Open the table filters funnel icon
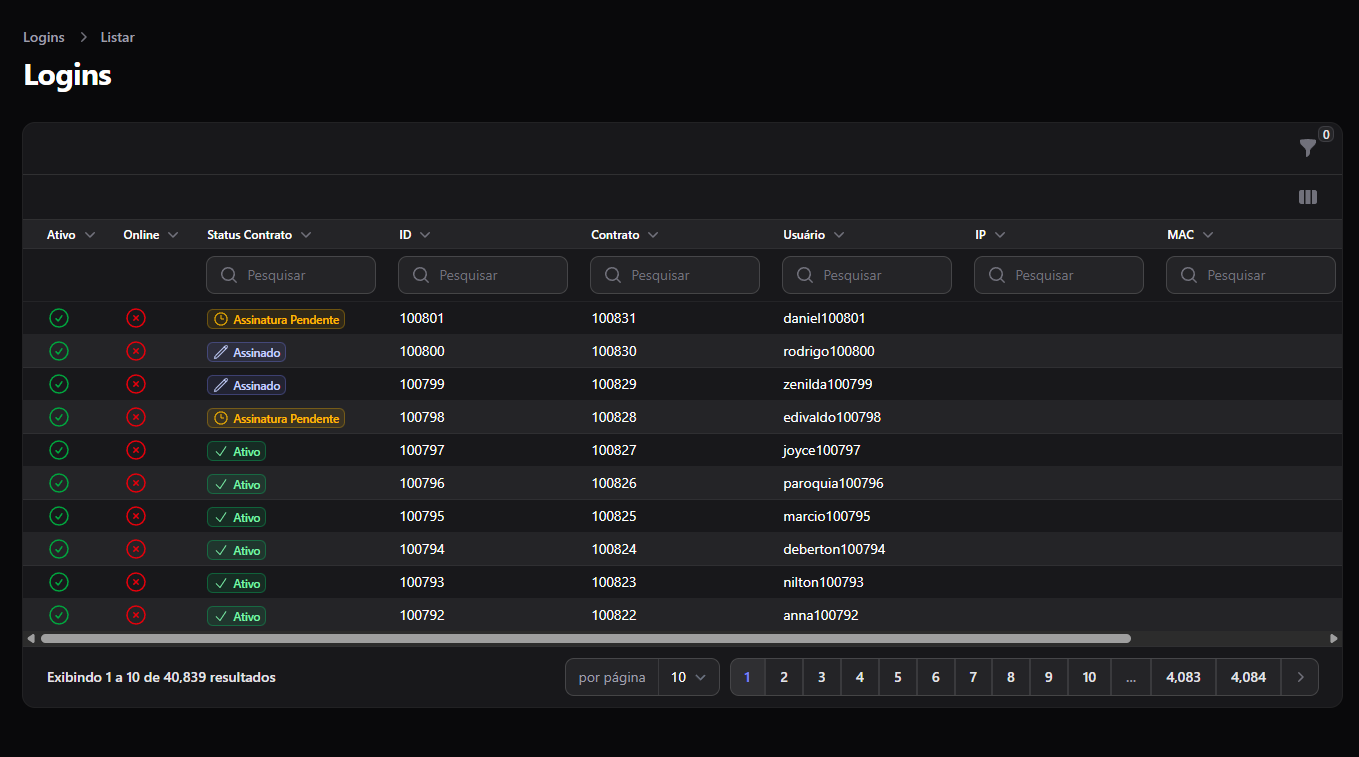 [1307, 148]
